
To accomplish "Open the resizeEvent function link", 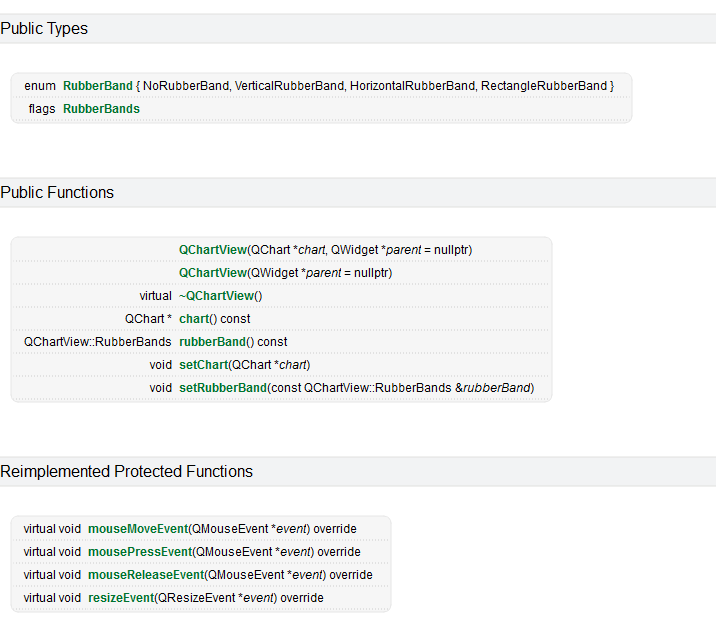I will [121, 597].
